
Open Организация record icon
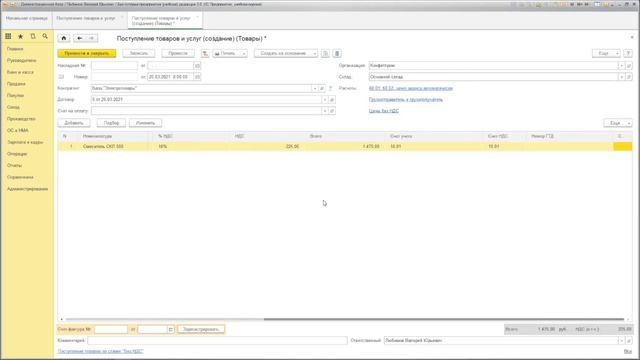pyautogui.click(x=629, y=66)
